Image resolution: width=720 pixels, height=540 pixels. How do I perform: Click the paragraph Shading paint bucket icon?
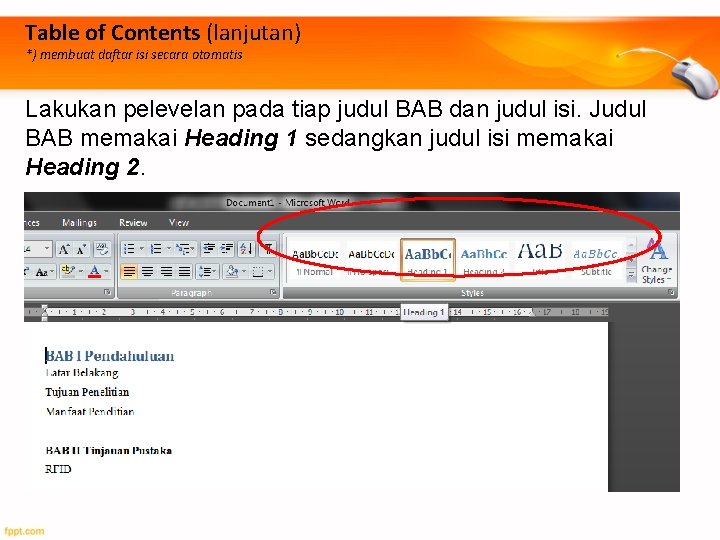point(232,272)
